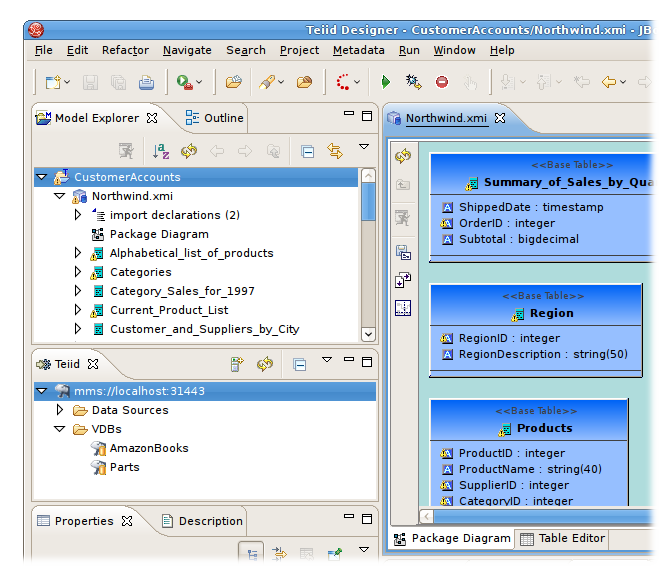Collapse the CustomerAccounts project node
The width and height of the screenshot is (659, 566).
tap(42, 177)
